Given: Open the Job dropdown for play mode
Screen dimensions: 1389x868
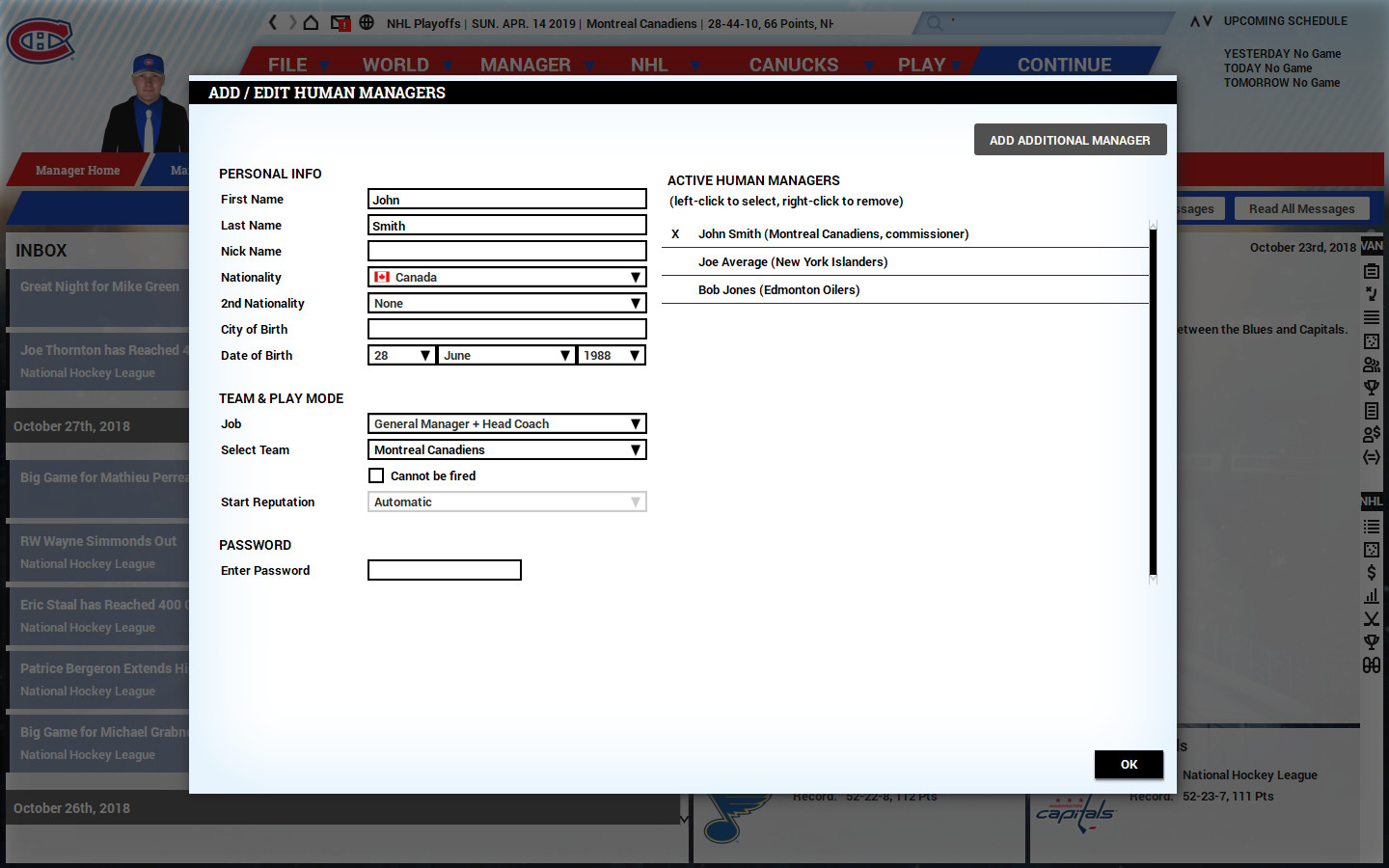Looking at the screenshot, I should (x=506, y=423).
